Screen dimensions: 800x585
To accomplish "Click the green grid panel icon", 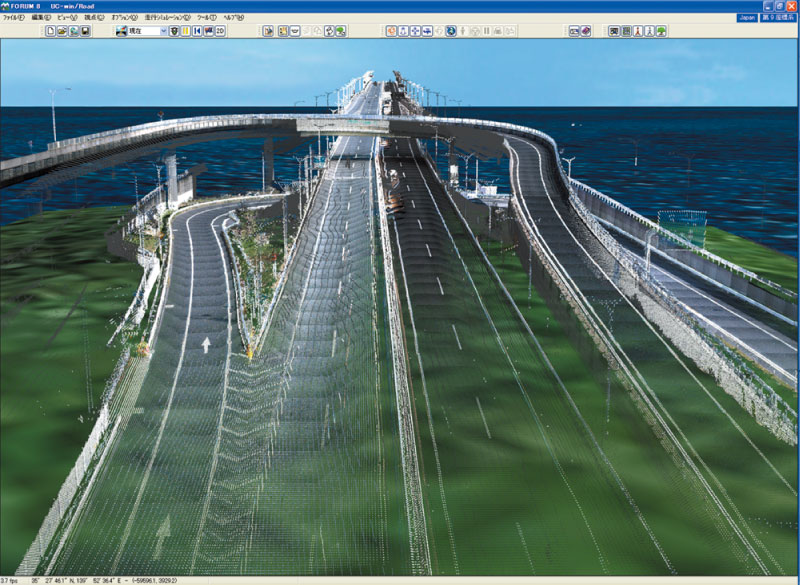I will click(626, 31).
